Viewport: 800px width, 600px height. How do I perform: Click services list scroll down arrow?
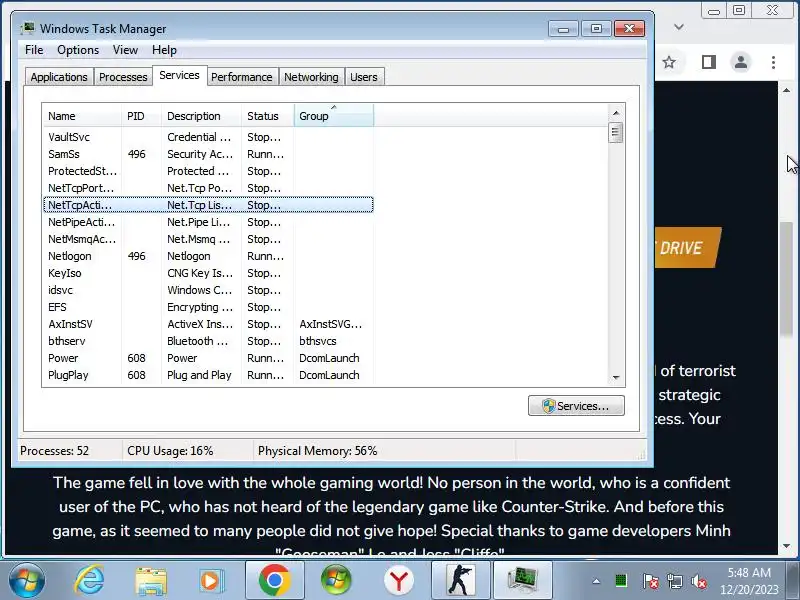coord(616,378)
